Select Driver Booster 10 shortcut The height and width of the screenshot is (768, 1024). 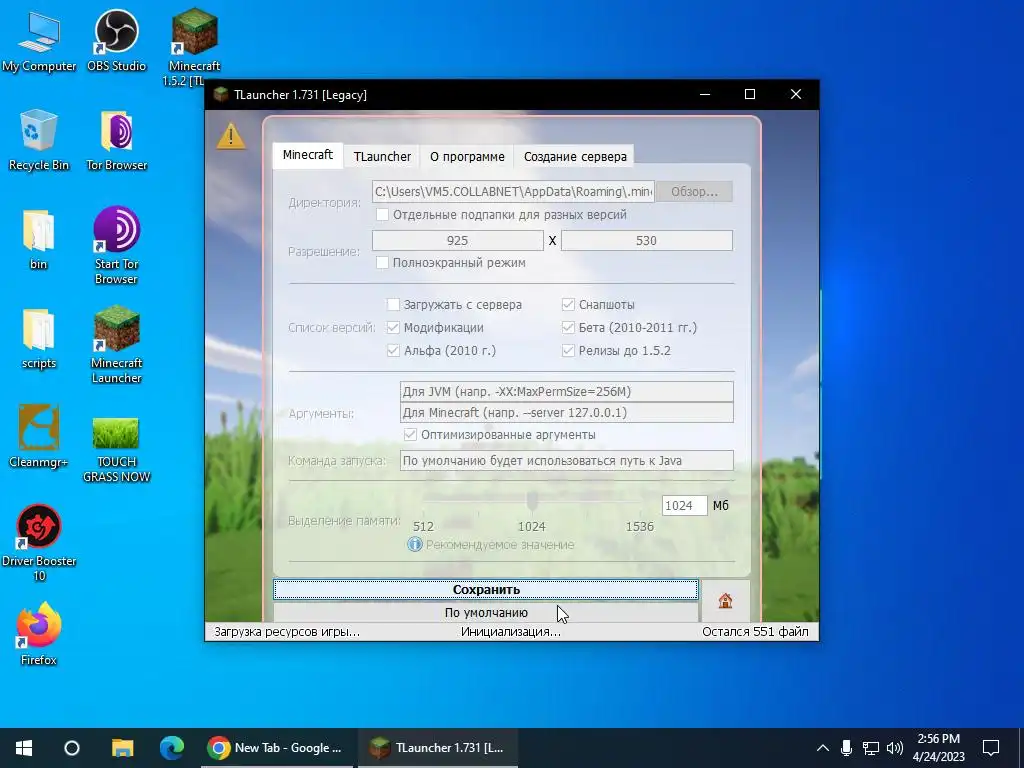coord(39,543)
